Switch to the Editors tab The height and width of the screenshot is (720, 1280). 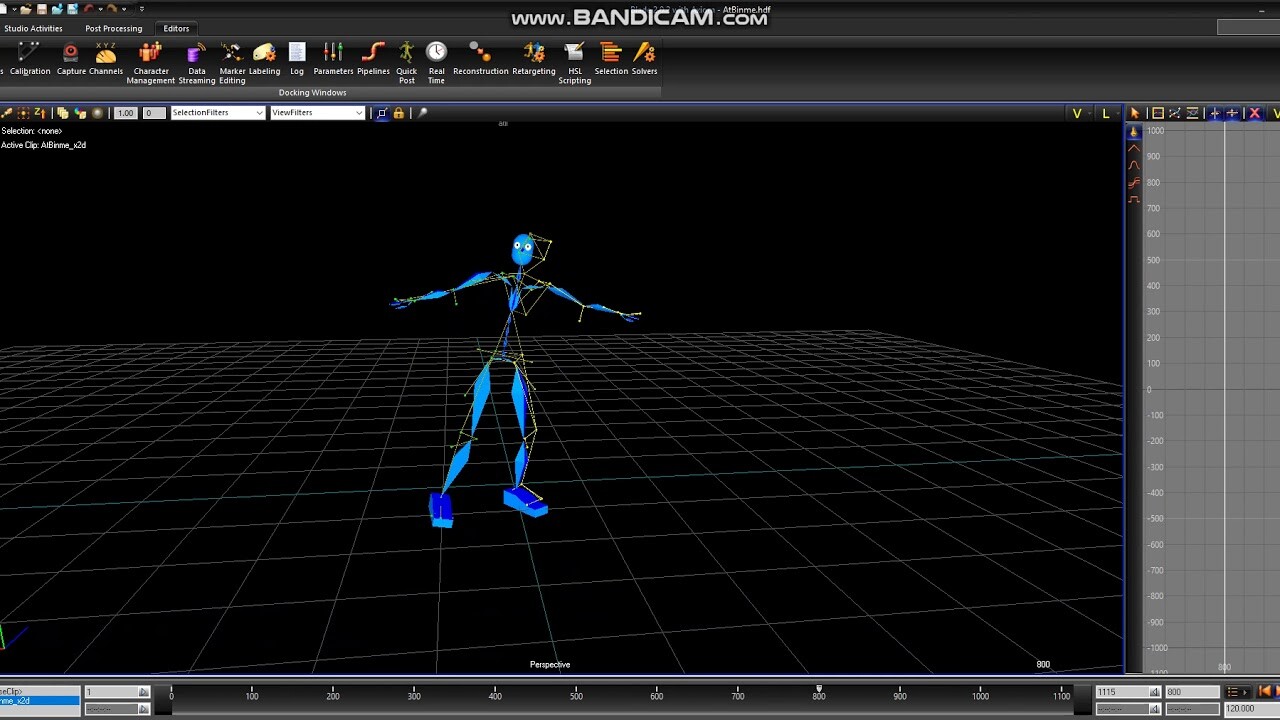tap(176, 28)
